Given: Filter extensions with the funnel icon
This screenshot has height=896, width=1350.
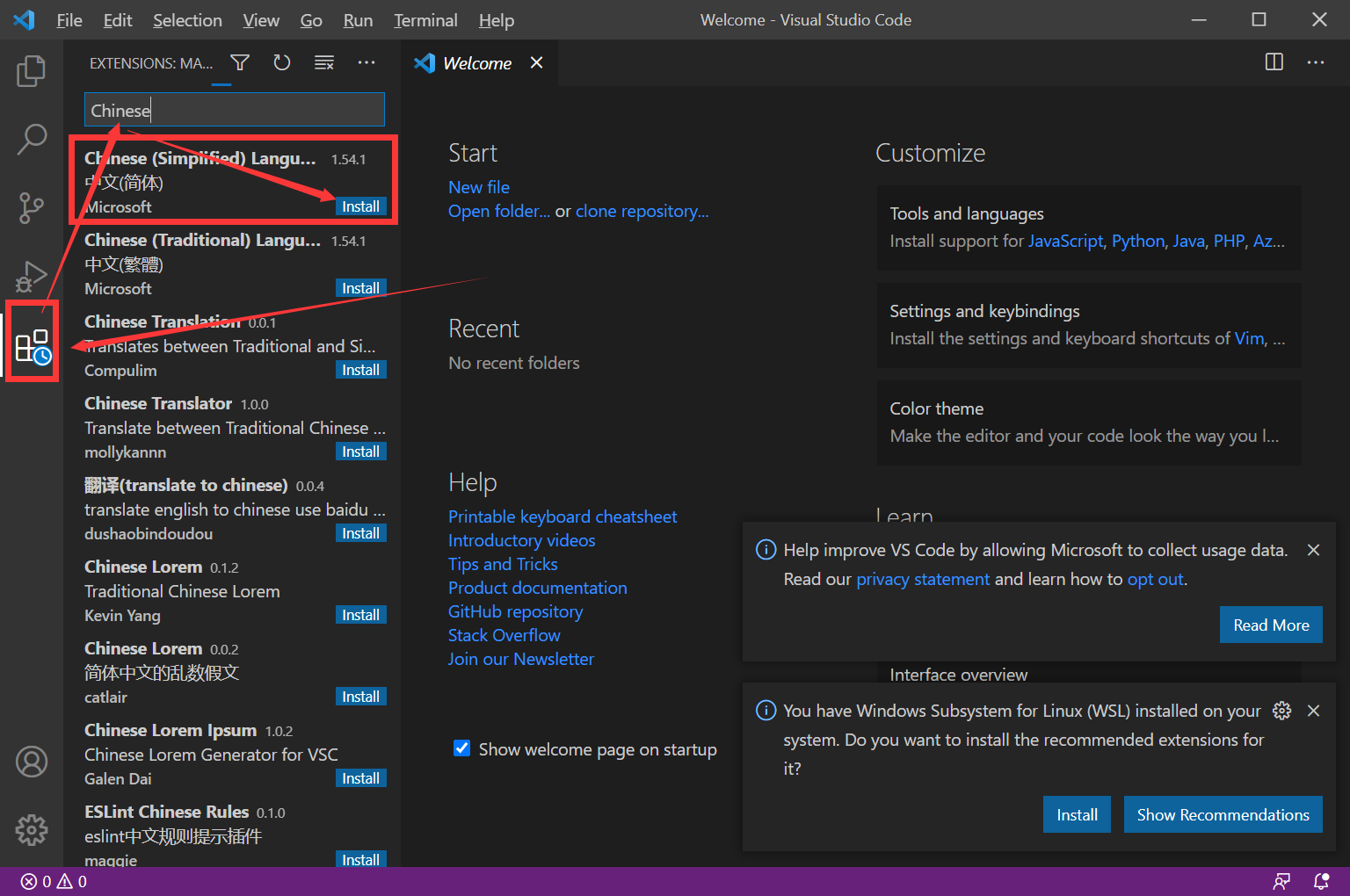Looking at the screenshot, I should [x=240, y=62].
